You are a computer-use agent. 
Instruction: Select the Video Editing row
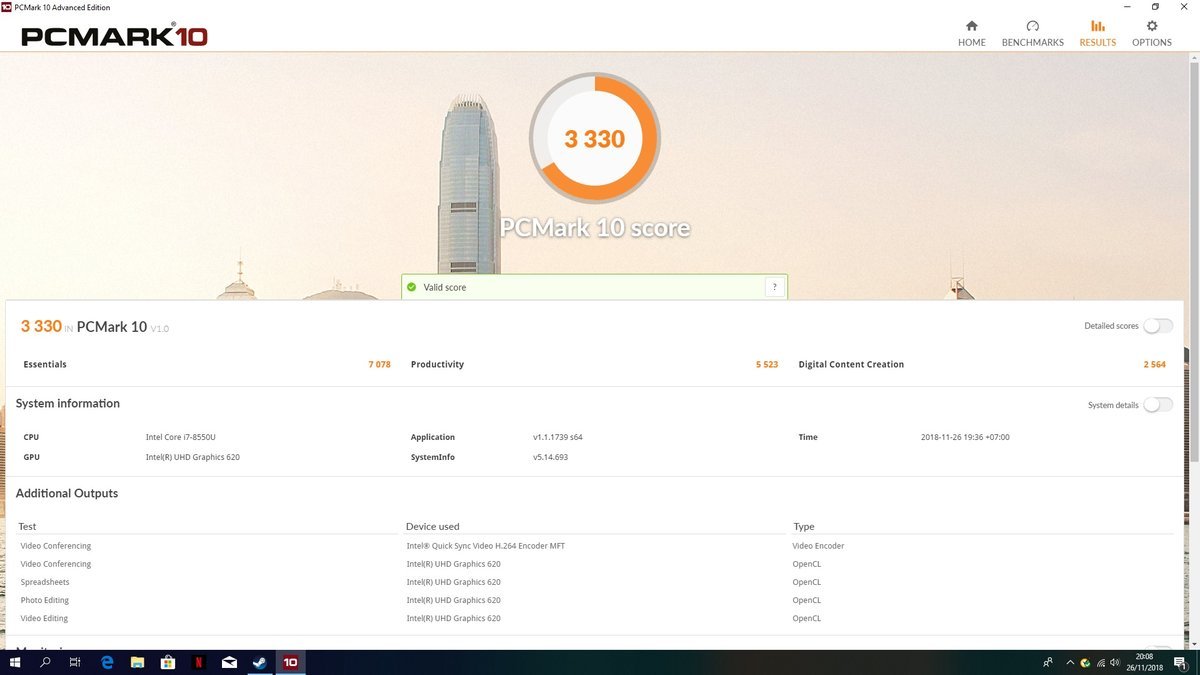coord(595,618)
